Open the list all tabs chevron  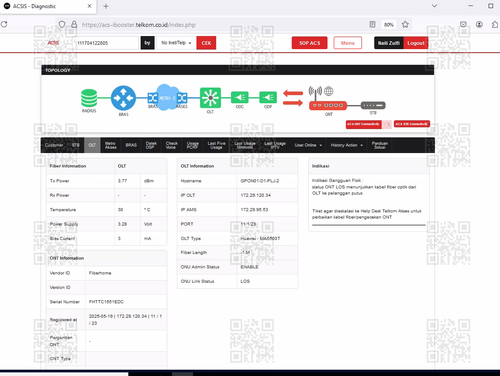point(434,6)
